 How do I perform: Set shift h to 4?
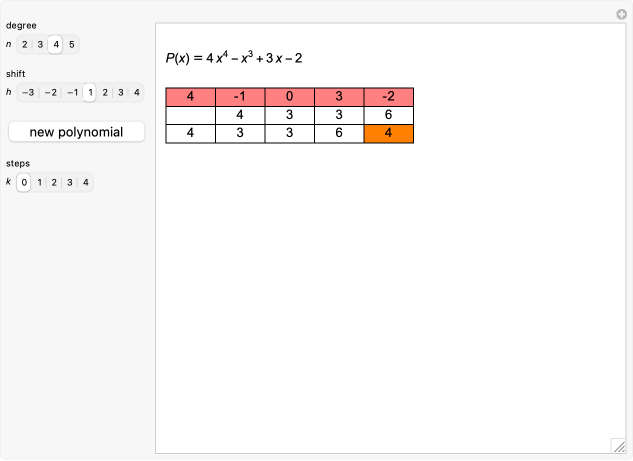pos(137,93)
